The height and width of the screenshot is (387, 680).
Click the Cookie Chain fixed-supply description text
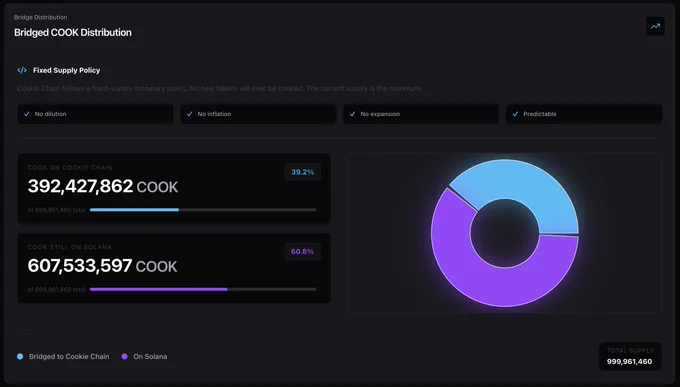pos(219,89)
